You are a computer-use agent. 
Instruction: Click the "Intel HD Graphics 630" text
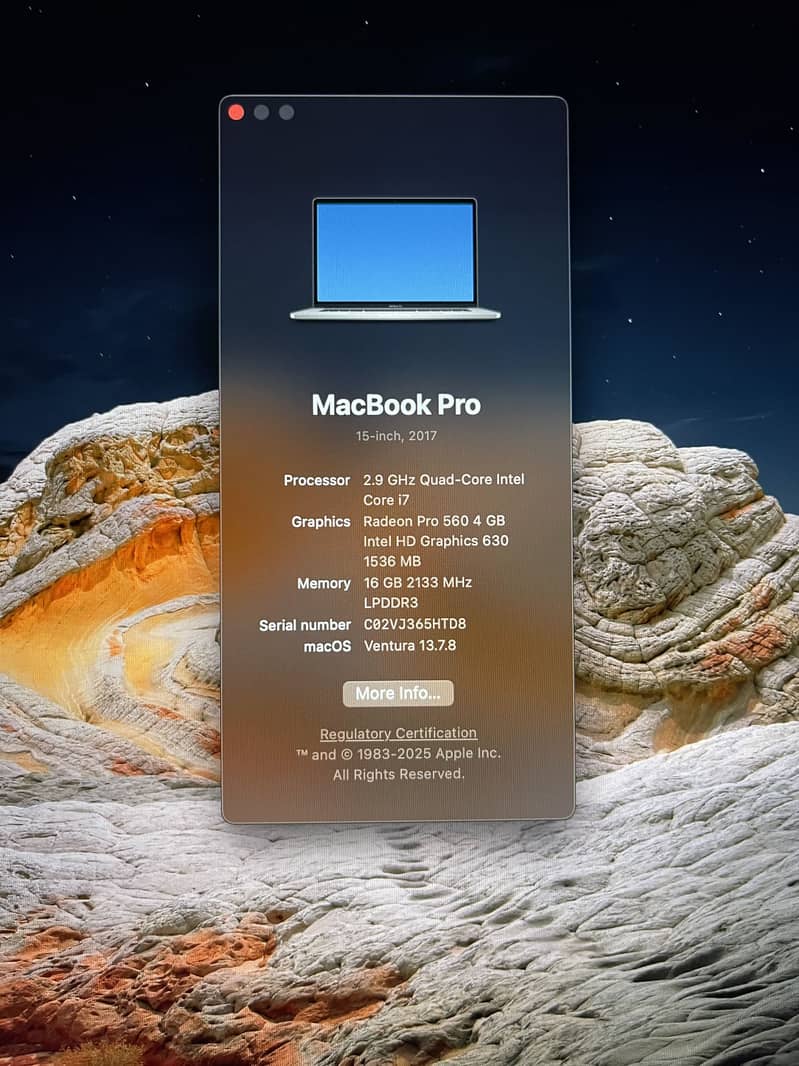coord(436,541)
